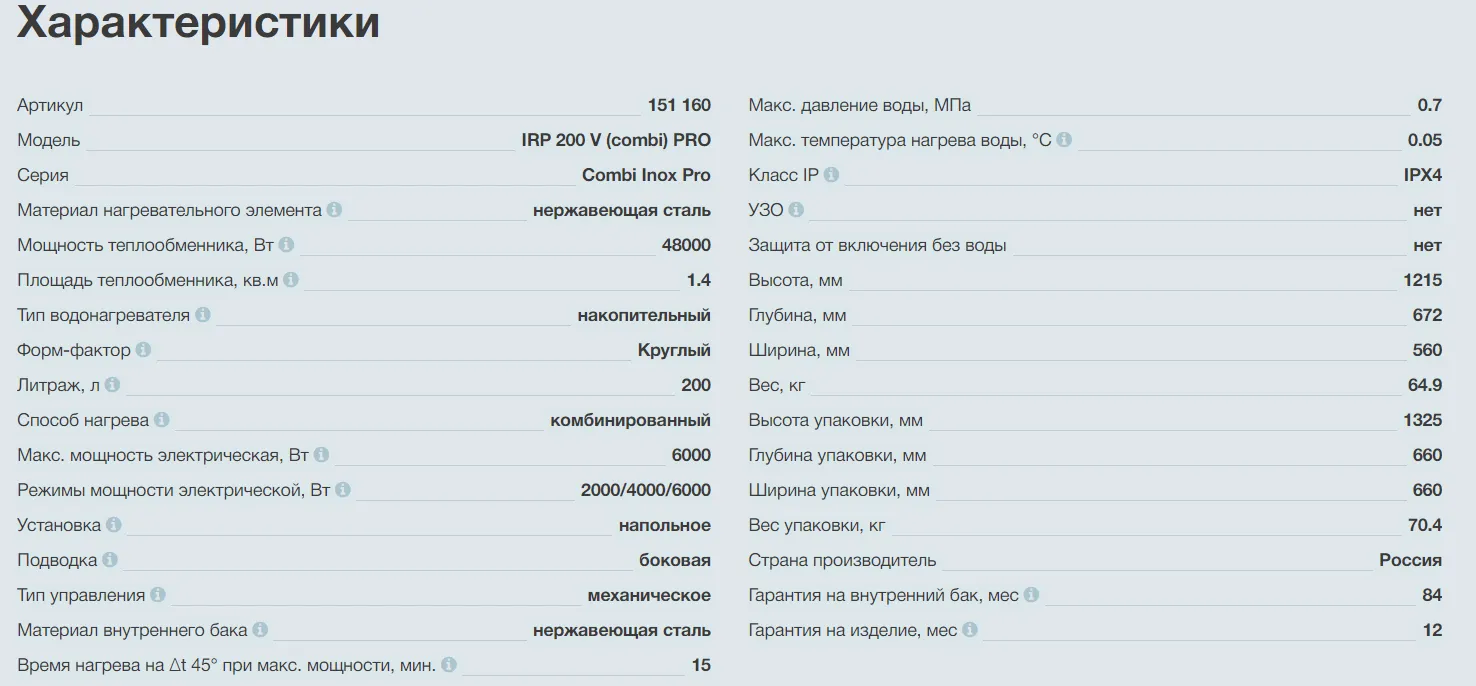Viewport: 1476px width, 686px height.
Task: Click info icon beside Тип управления
Action: (157, 595)
